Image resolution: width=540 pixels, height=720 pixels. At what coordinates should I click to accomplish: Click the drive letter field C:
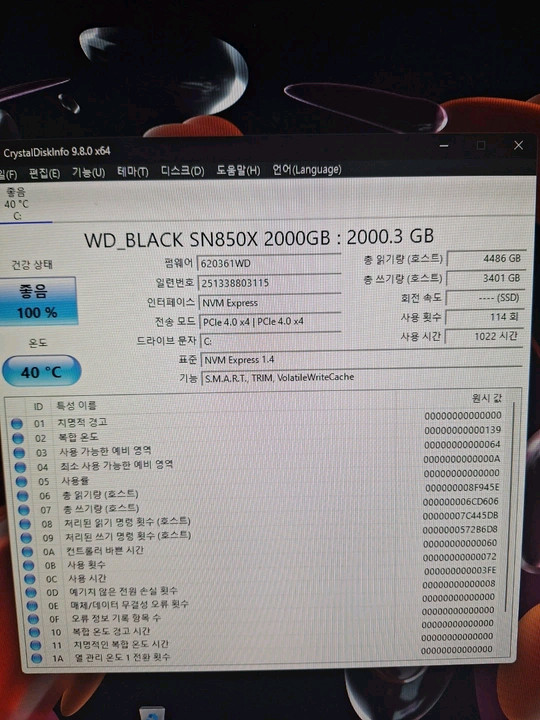tap(270, 341)
